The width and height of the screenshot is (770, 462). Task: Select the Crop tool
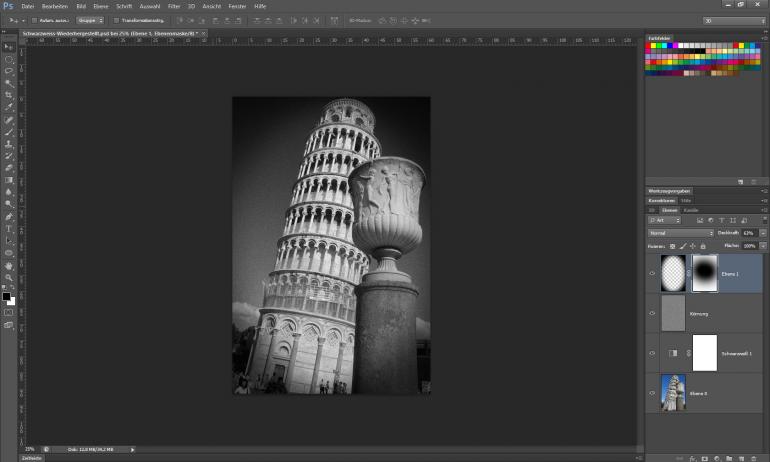[x=8, y=95]
